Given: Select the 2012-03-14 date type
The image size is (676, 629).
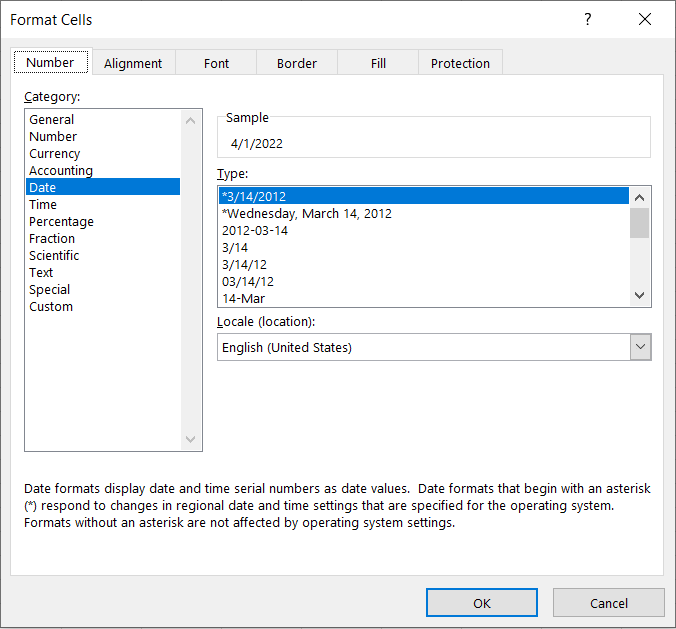Looking at the screenshot, I should (255, 230).
